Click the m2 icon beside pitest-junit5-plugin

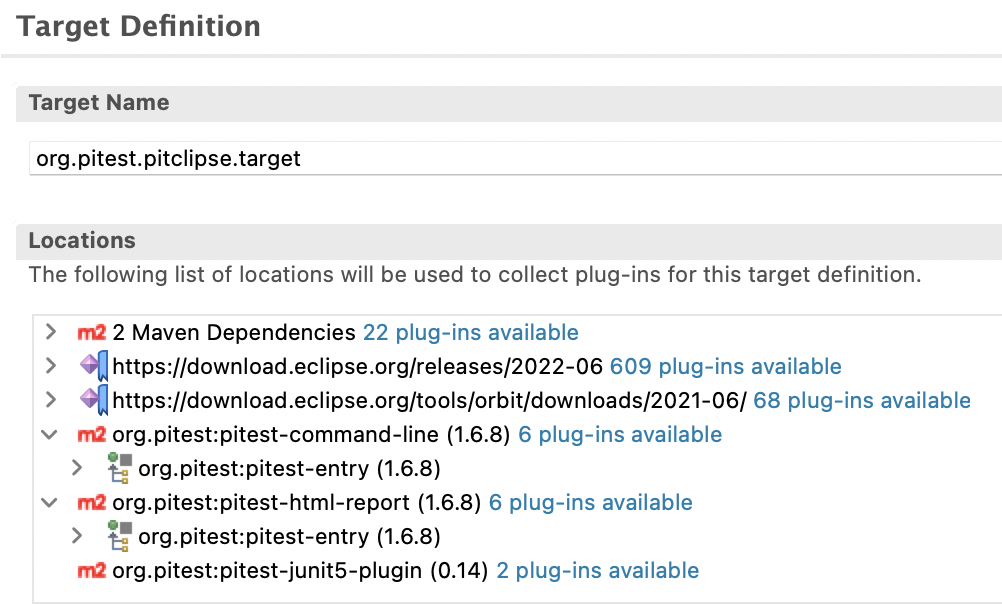point(91,570)
